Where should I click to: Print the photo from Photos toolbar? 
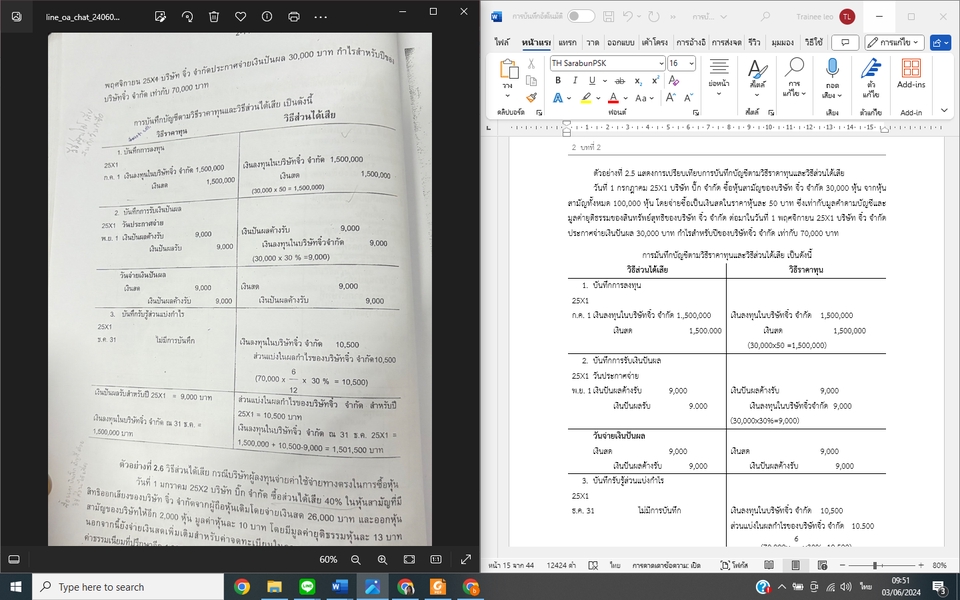[294, 17]
